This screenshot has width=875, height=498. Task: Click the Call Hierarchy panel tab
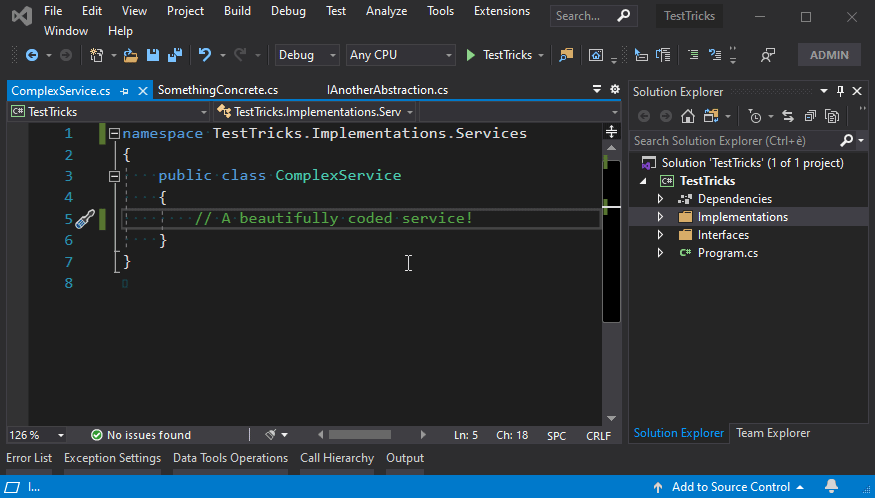click(337, 458)
